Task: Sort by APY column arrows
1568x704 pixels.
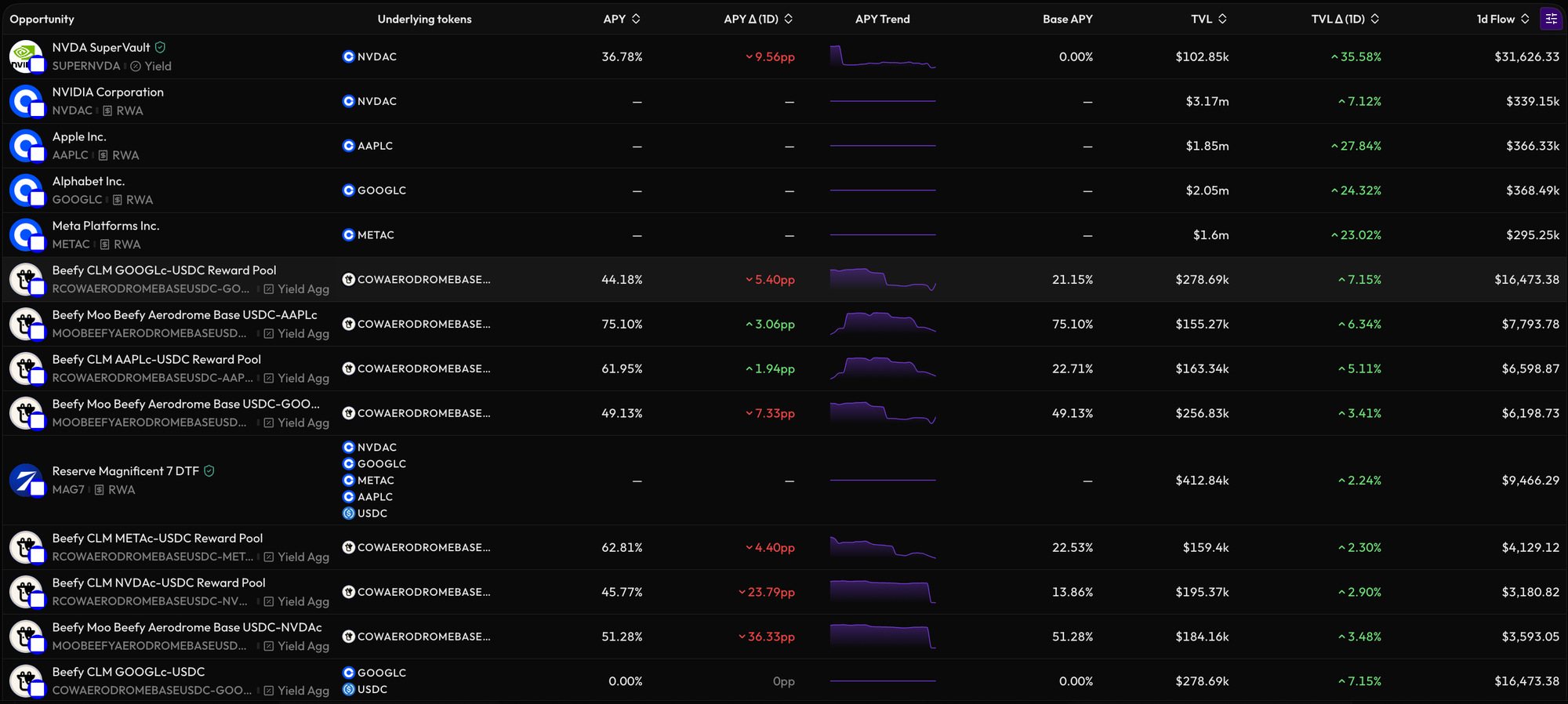Action: (636, 19)
